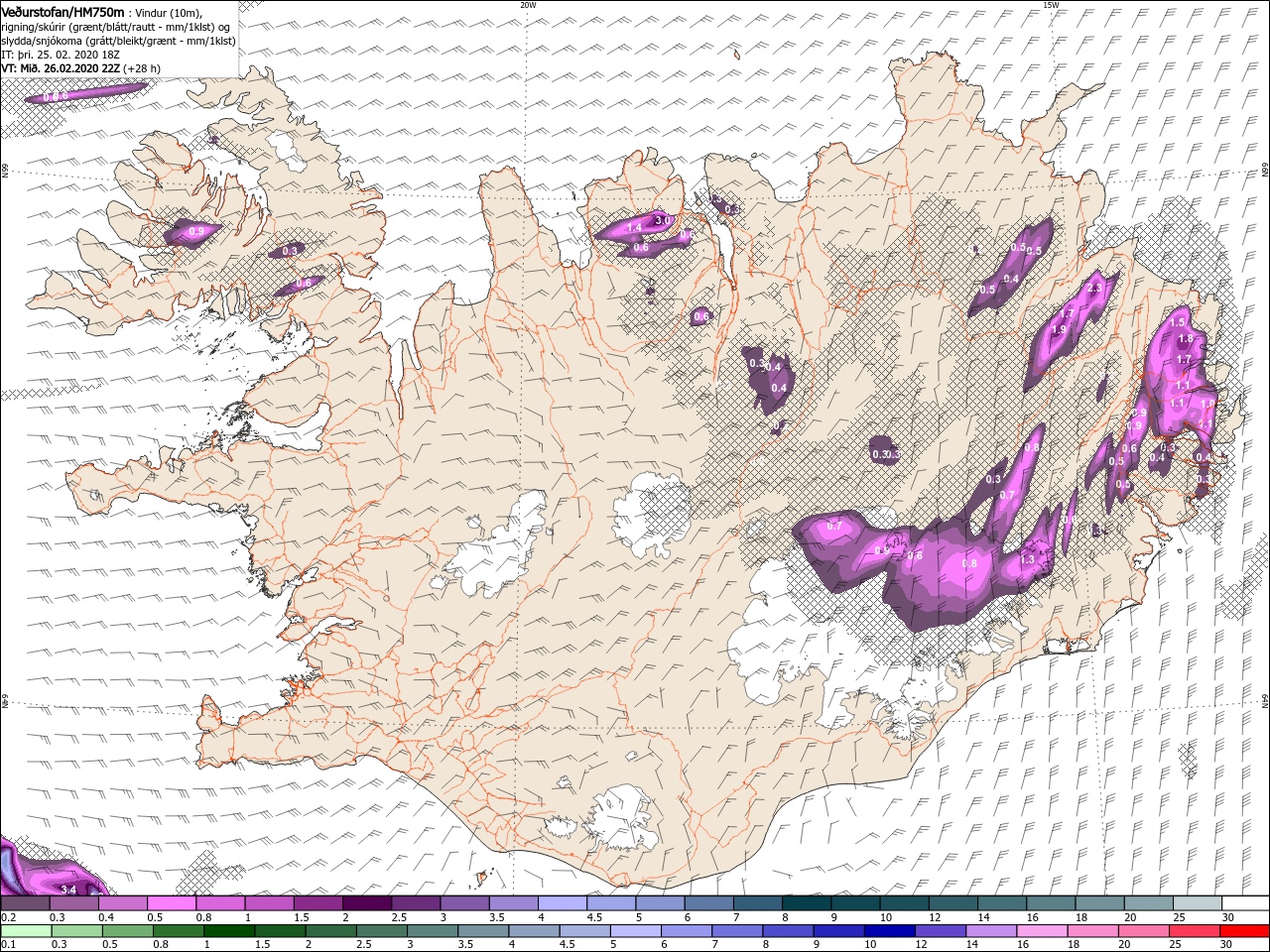Screen dimensions: 1270x952
Task: Click the 2.3 snowfall value on the map
Action: point(1095,288)
